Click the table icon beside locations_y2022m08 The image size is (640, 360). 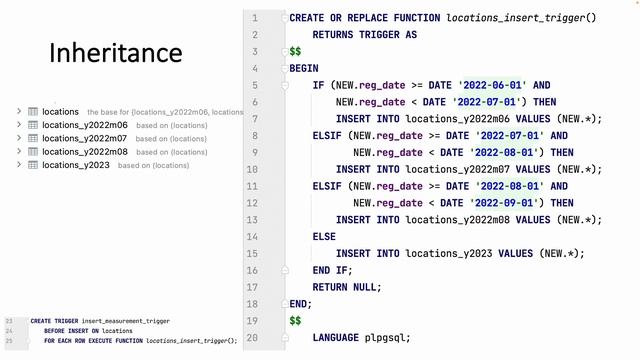click(x=33, y=152)
